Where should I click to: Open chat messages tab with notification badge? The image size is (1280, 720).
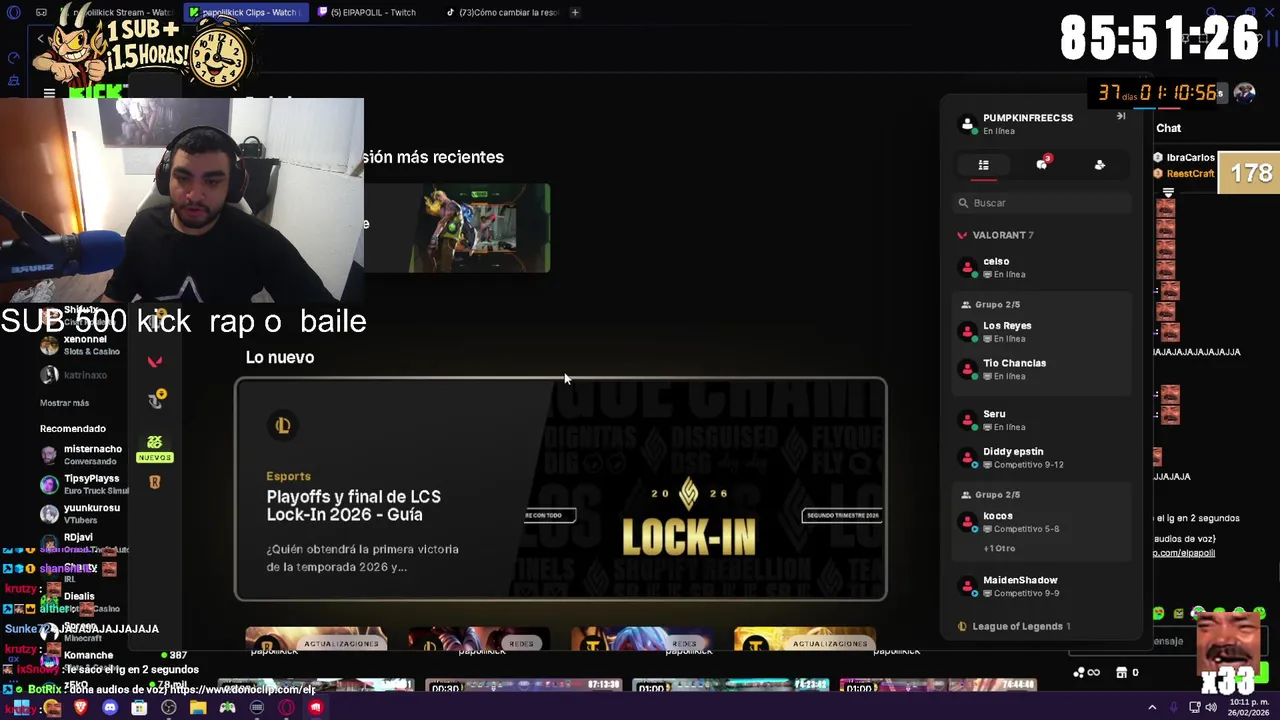coord(1042,165)
